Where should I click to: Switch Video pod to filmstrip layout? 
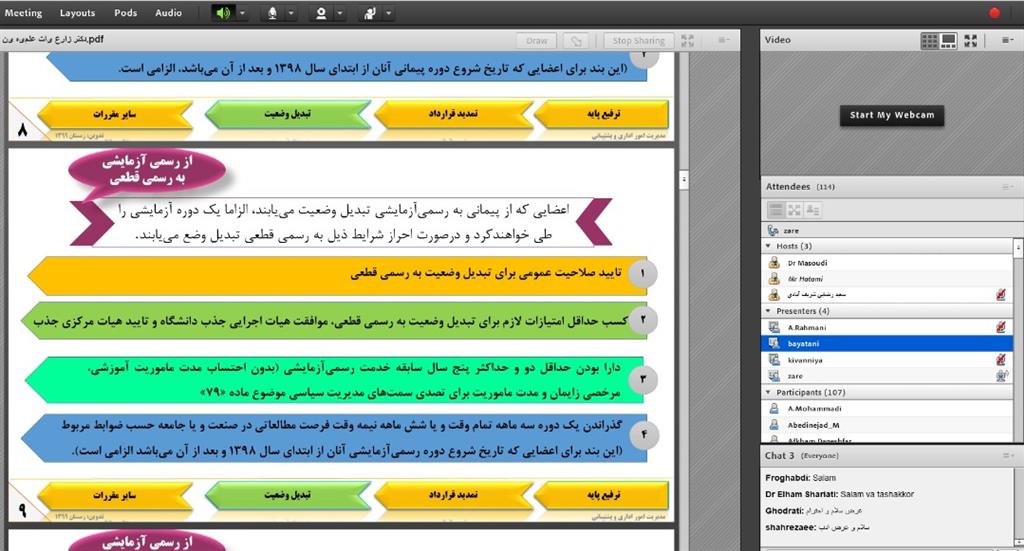tap(949, 40)
